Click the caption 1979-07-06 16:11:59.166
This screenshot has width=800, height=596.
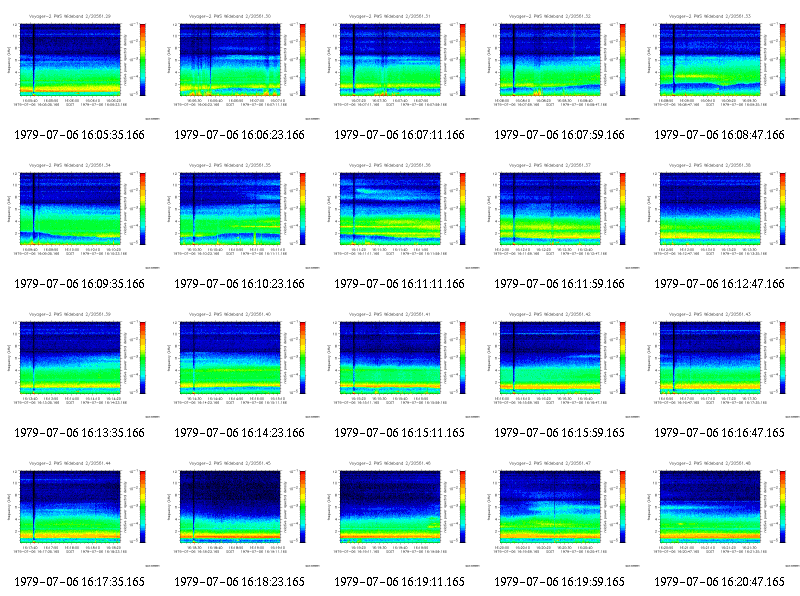[560, 284]
